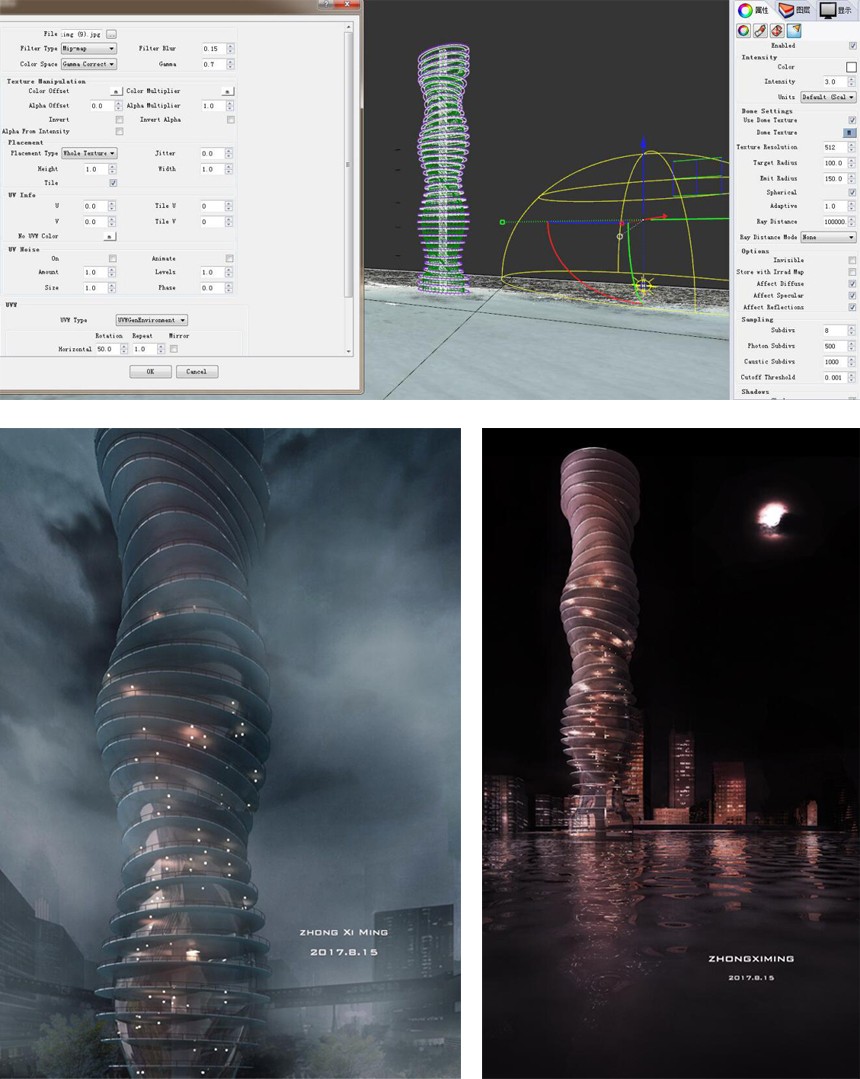This screenshot has width=860, height=1079.
Task: Enable the Animate checkbox
Action: point(230,259)
